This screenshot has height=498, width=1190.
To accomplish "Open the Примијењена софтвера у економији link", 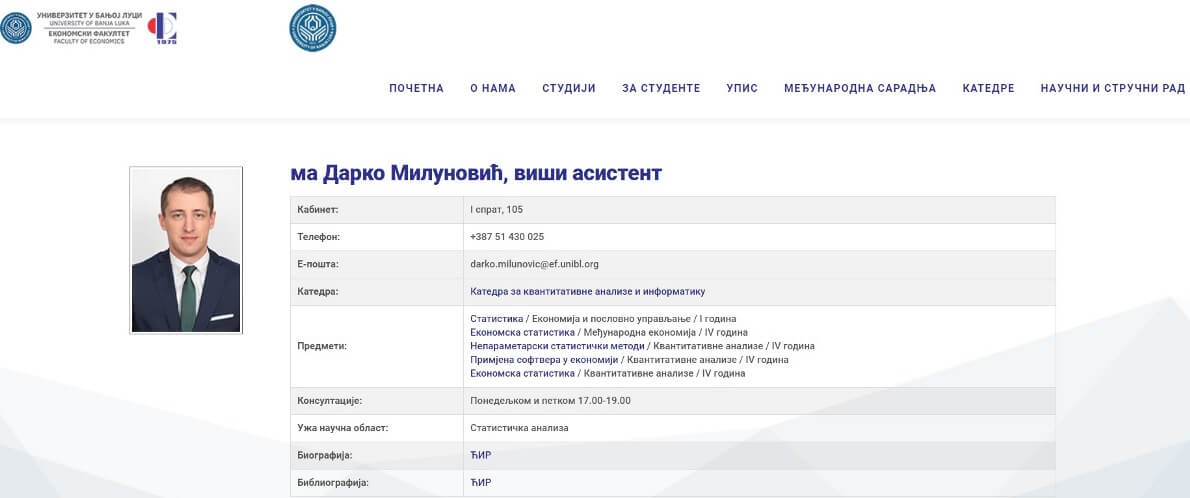I will point(544,360).
